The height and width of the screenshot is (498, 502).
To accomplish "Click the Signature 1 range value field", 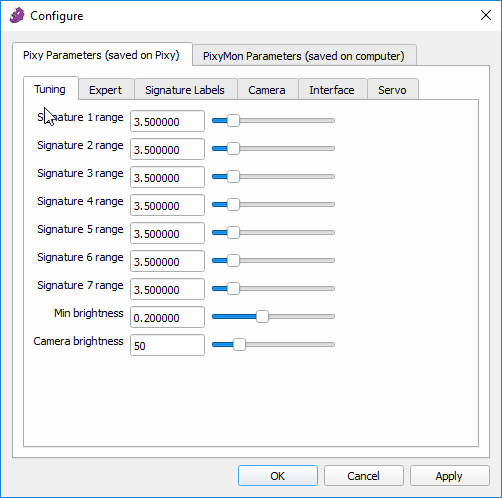I will coord(167,121).
